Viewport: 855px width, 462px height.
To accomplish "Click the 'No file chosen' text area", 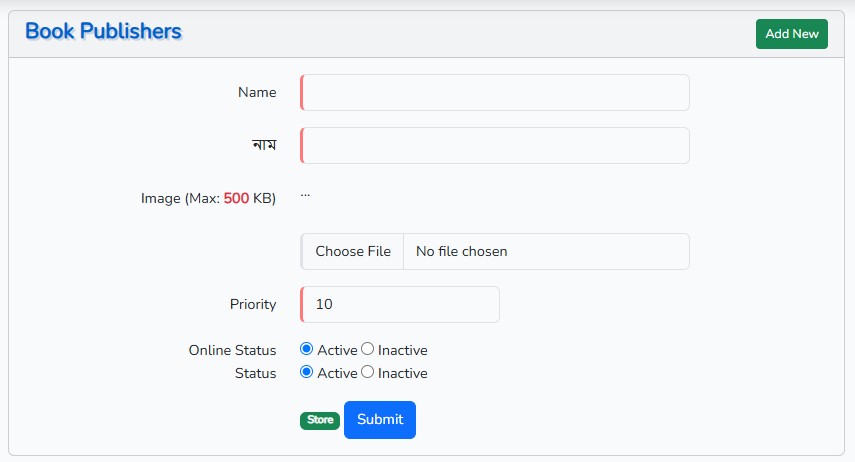I will coord(461,251).
